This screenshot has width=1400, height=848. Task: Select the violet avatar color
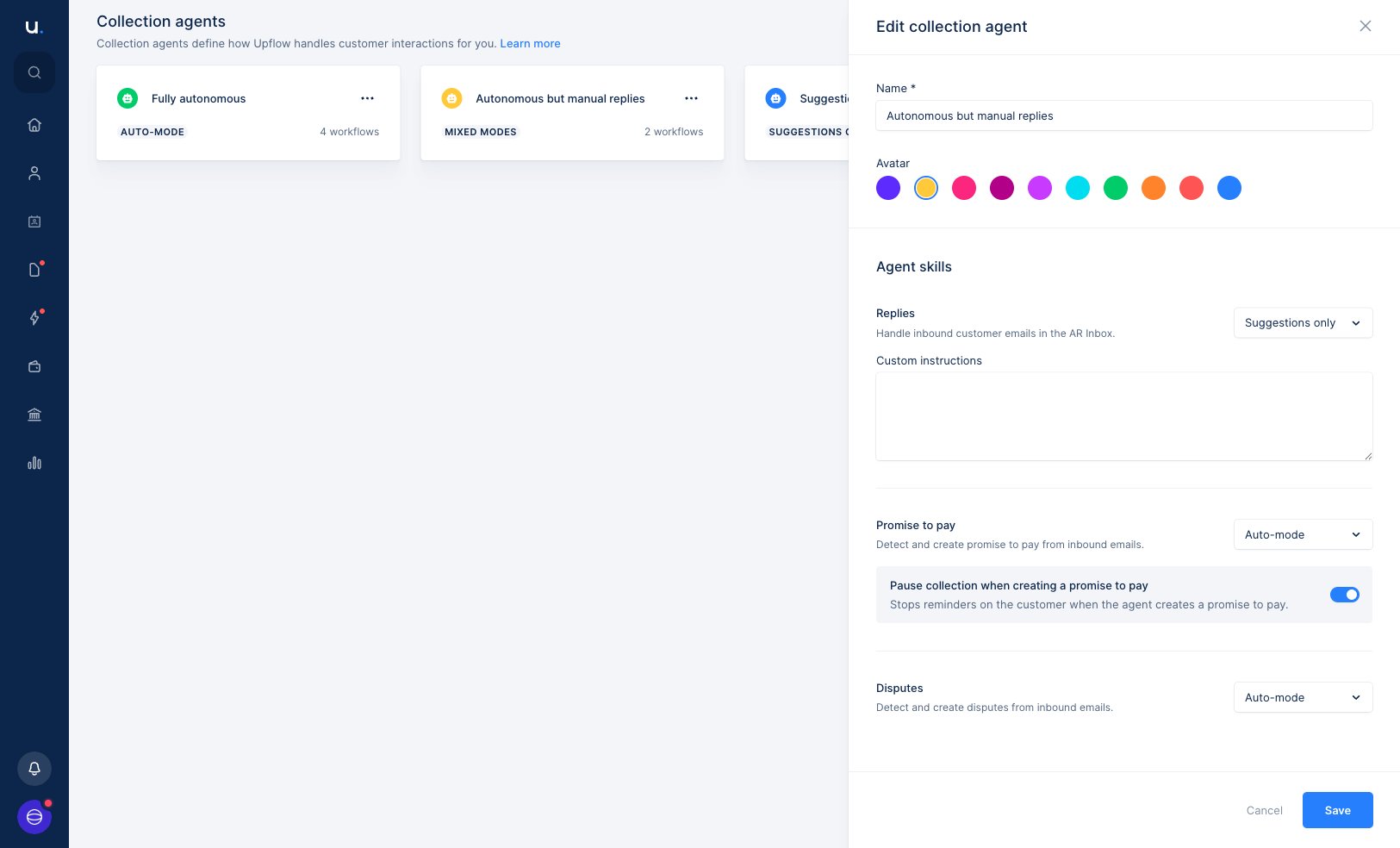1040,188
